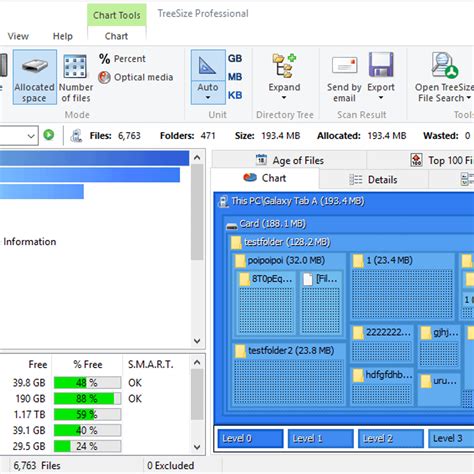Screen dimensions: 474x474
Task: Click the mobile device scan icon
Action: tap(76, 136)
